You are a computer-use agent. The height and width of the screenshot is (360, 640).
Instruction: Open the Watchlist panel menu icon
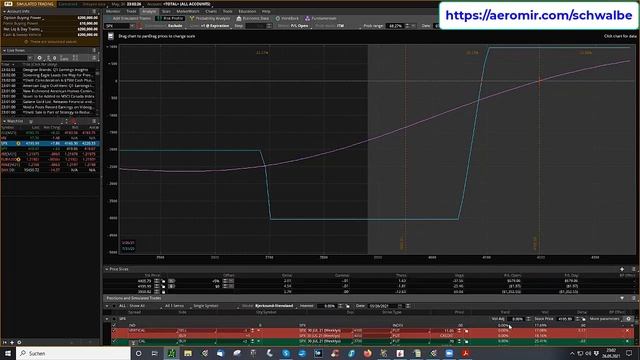click(x=94, y=121)
